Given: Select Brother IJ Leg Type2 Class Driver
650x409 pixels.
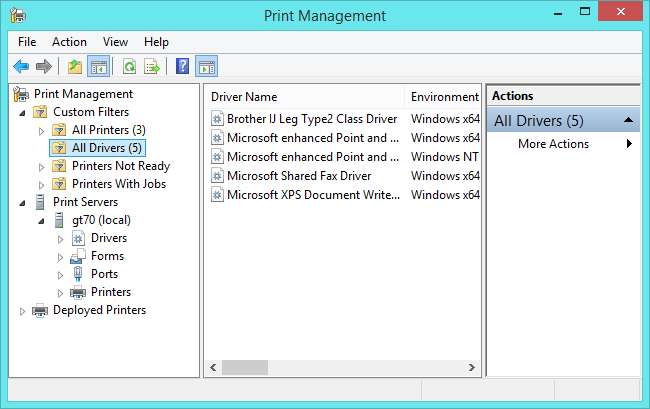Looking at the screenshot, I should click(311, 119).
